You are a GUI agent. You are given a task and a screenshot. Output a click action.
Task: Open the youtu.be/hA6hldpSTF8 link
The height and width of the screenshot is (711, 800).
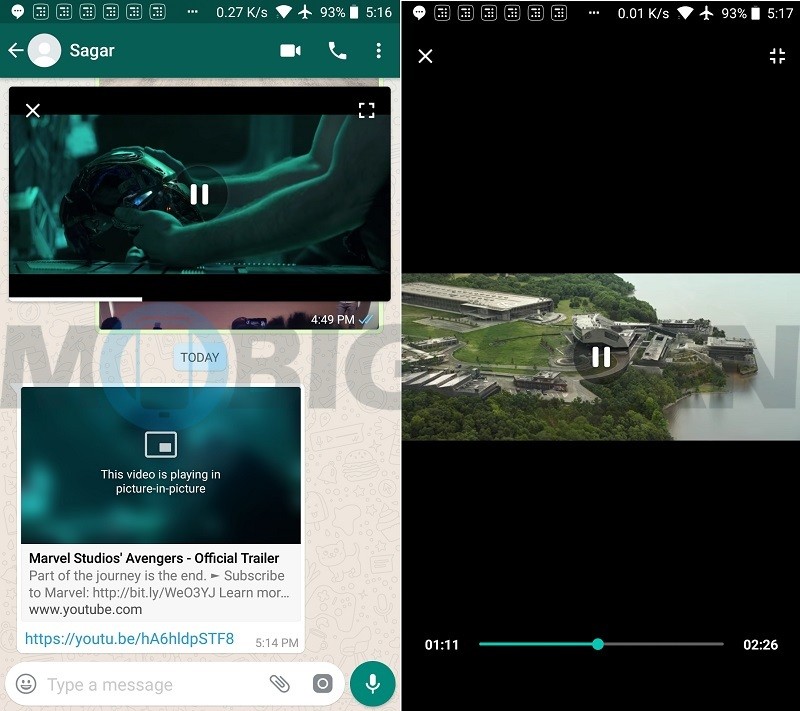[x=129, y=639]
